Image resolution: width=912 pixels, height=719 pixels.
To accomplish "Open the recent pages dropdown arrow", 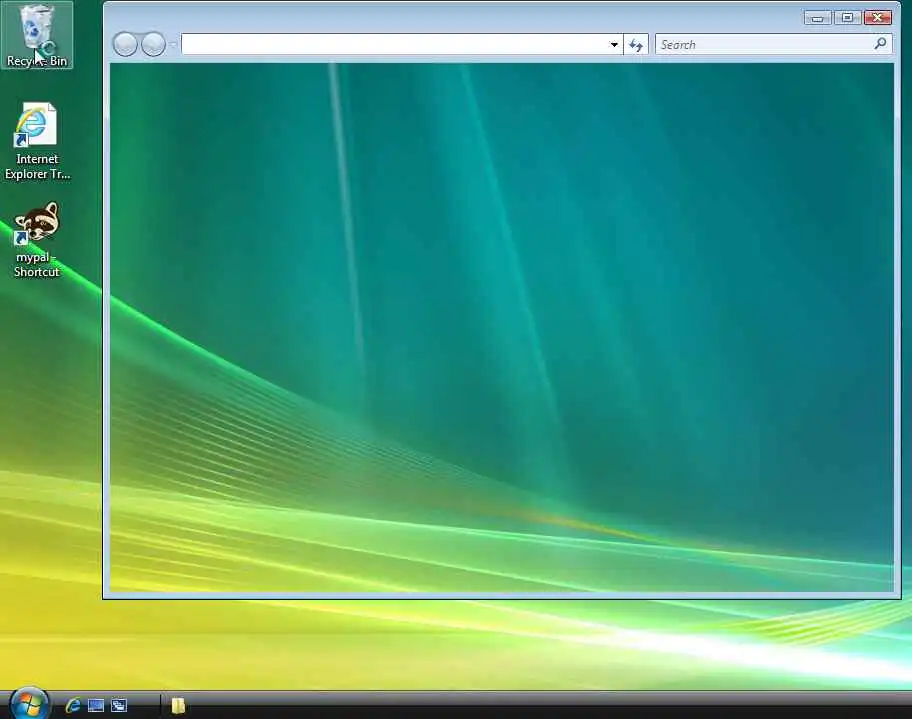I will tap(173, 45).
